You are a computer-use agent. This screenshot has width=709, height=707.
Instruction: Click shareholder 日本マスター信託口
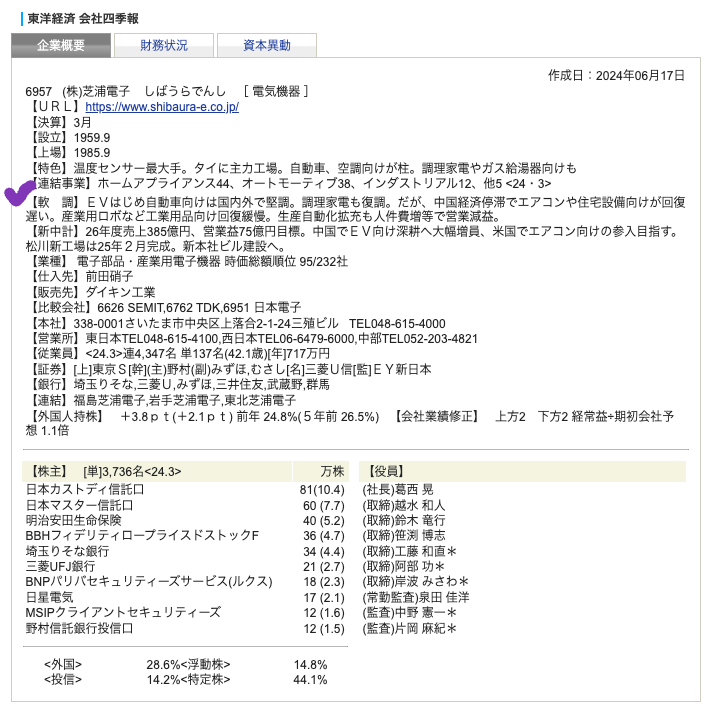coord(80,505)
